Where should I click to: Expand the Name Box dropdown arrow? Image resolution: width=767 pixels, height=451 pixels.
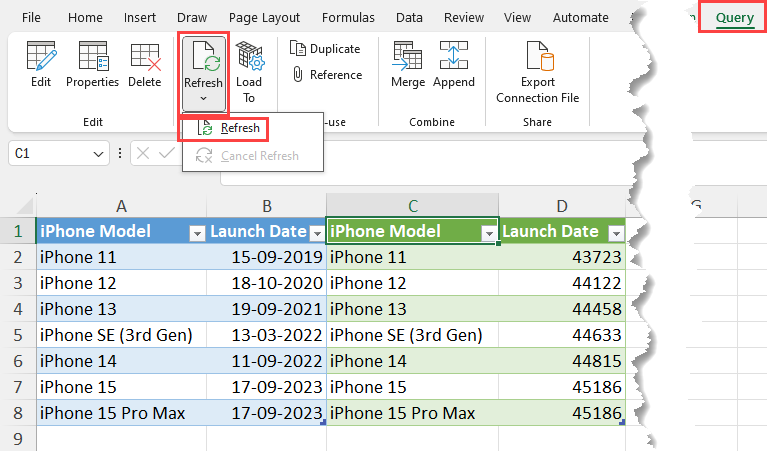(98, 154)
